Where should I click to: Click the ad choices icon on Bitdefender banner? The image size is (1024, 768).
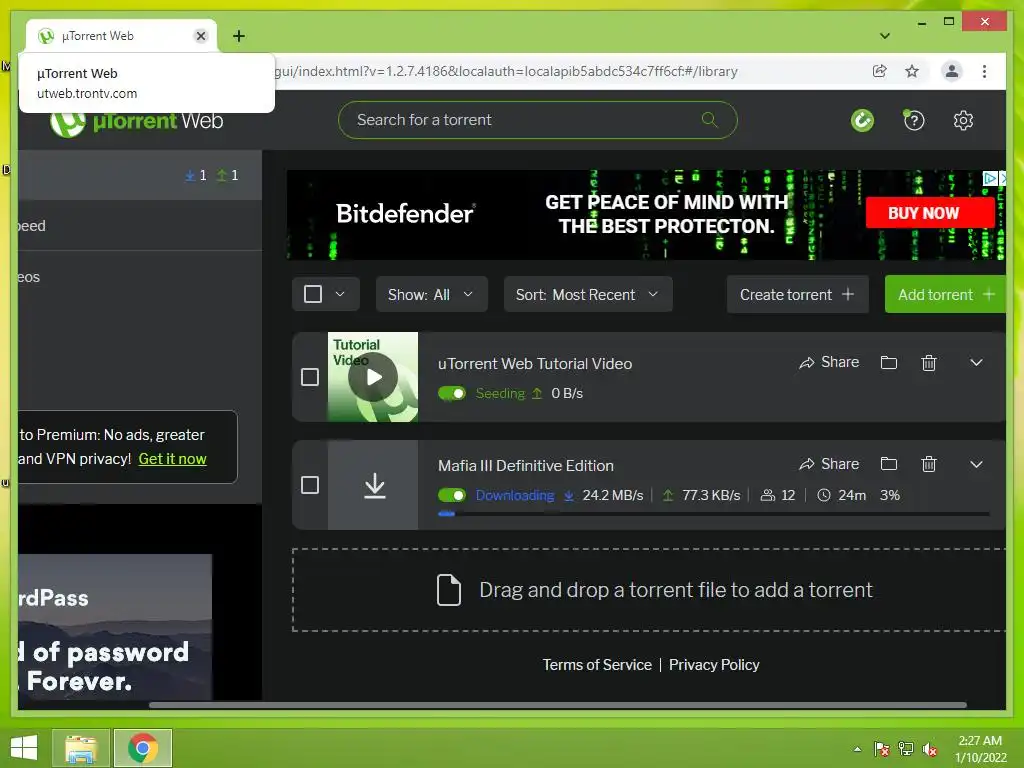pyautogui.click(x=990, y=178)
